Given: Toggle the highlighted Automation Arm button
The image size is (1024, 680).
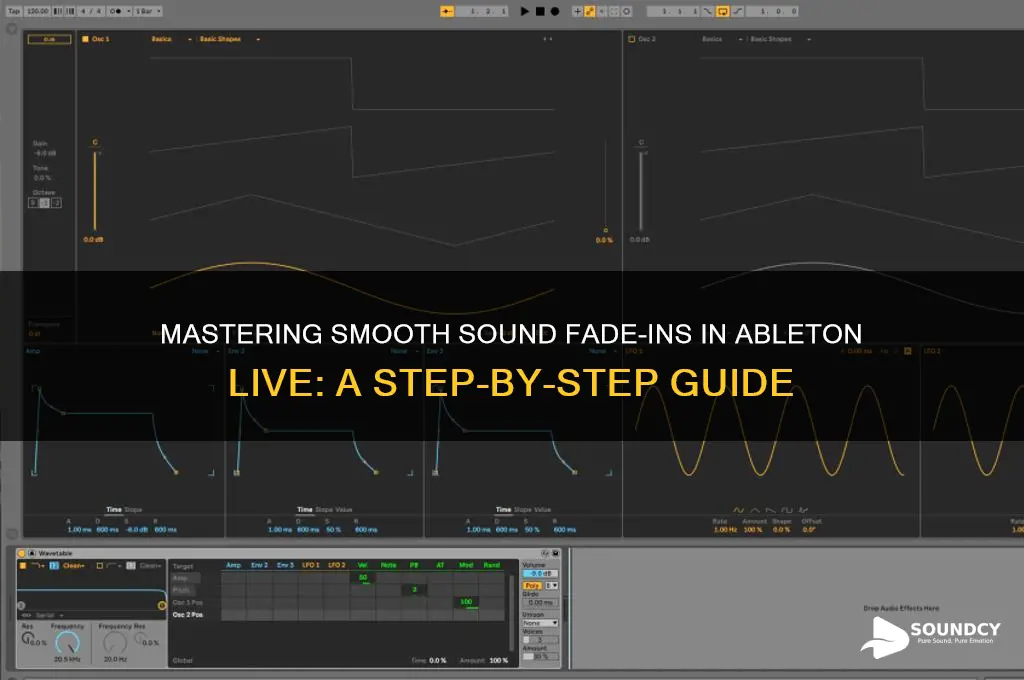Looking at the screenshot, I should click(x=590, y=11).
